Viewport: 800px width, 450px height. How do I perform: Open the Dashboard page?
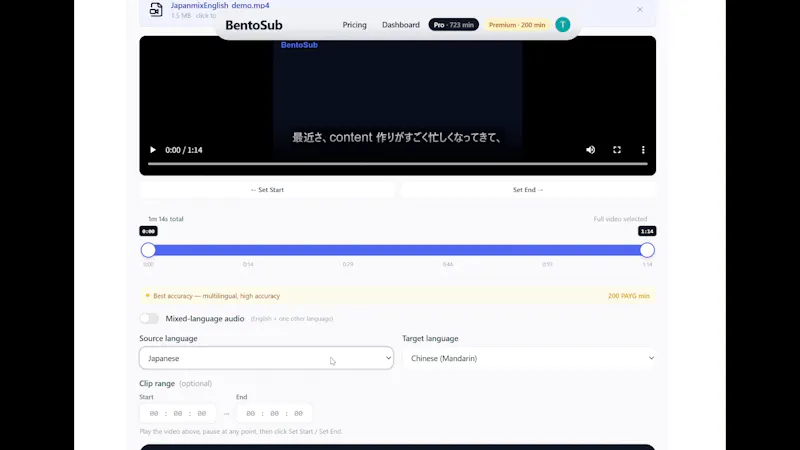click(x=401, y=24)
